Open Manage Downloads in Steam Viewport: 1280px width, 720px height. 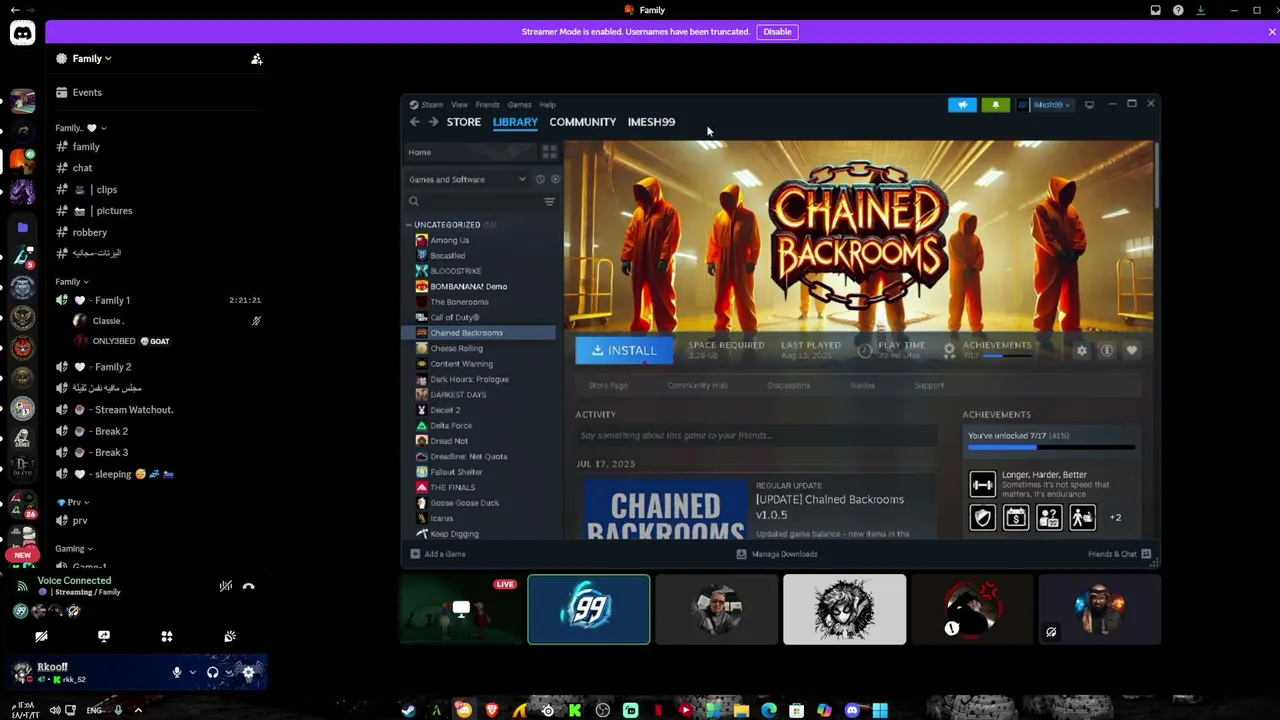[x=777, y=554]
